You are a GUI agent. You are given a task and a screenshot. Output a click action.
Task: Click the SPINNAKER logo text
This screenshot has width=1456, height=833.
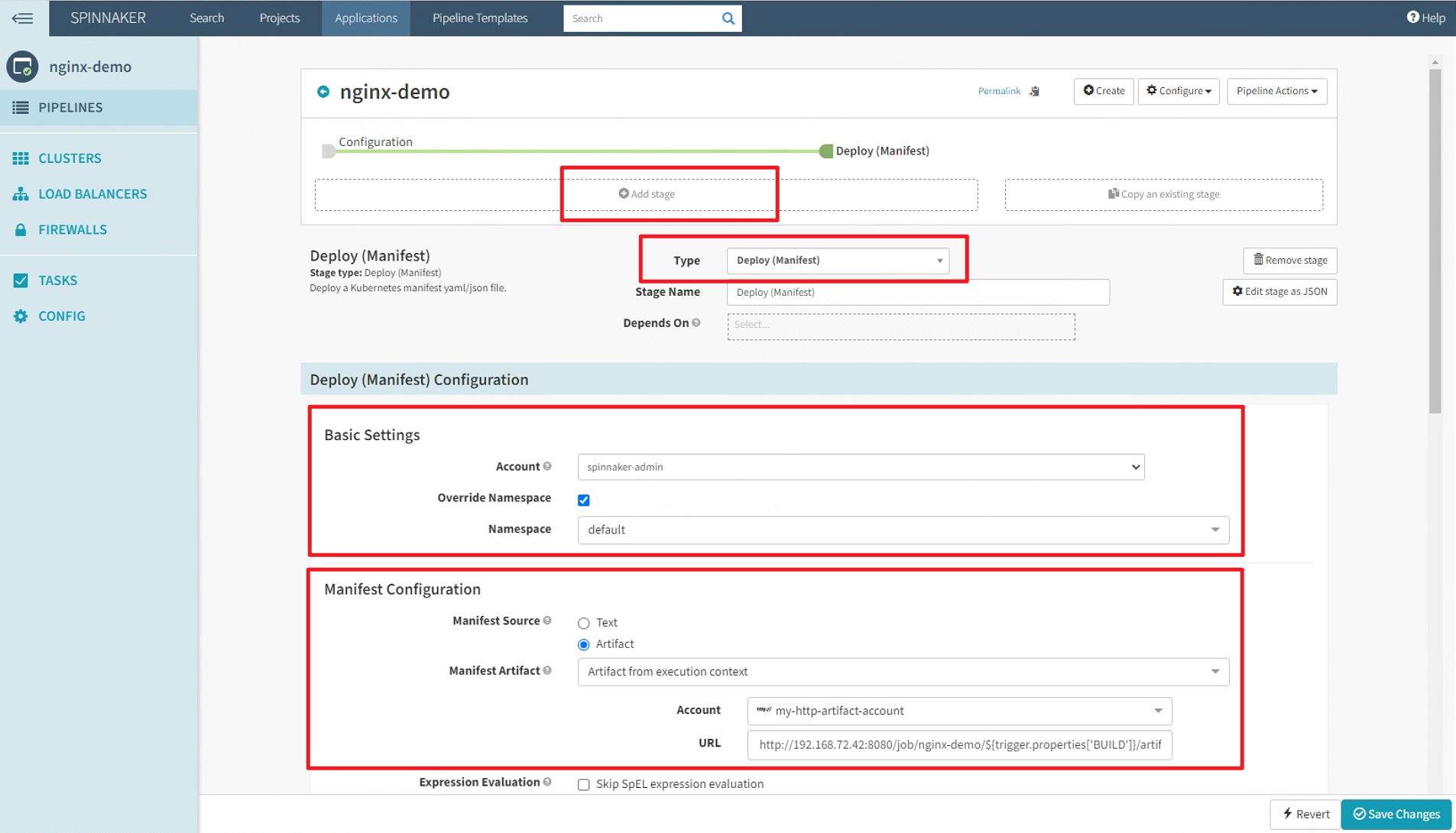click(x=108, y=18)
